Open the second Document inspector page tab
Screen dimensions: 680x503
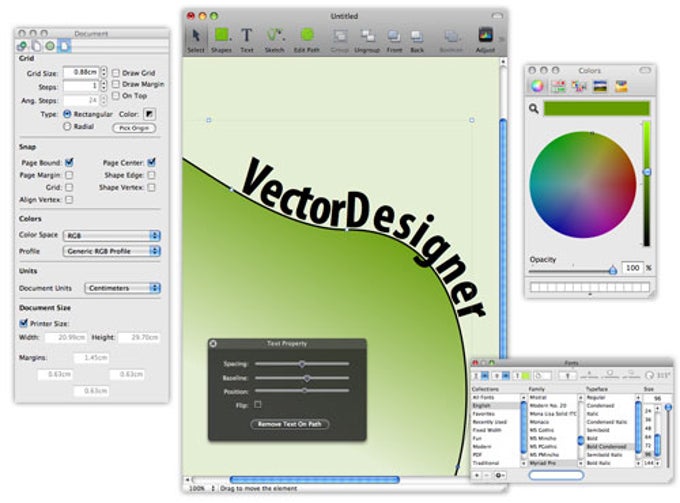click(x=36, y=46)
